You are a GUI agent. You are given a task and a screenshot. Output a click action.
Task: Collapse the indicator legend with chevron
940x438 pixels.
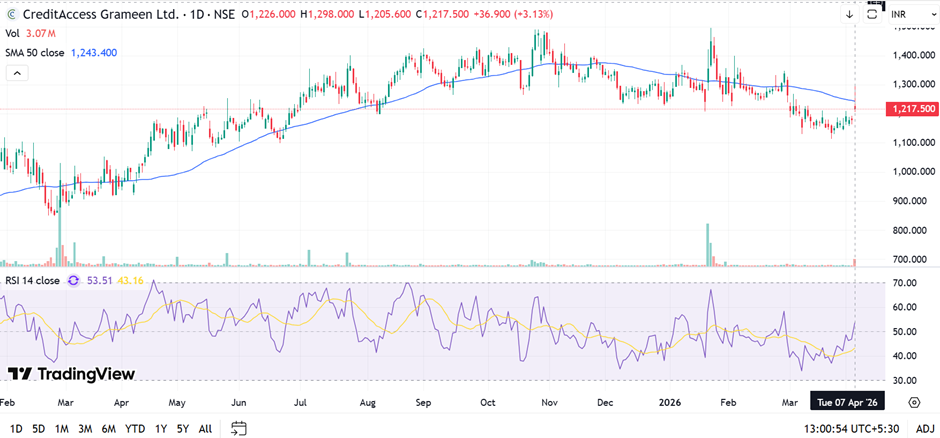click(16, 73)
